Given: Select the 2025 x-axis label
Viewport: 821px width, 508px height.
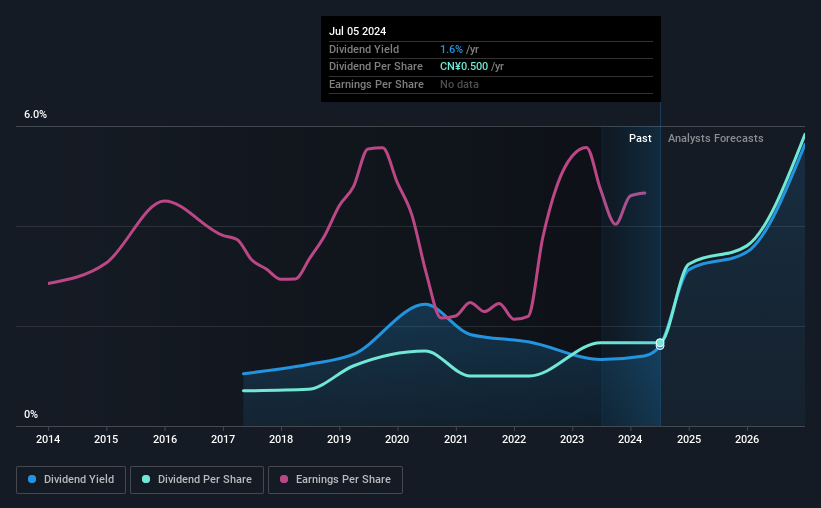Looking at the screenshot, I should tap(689, 439).
